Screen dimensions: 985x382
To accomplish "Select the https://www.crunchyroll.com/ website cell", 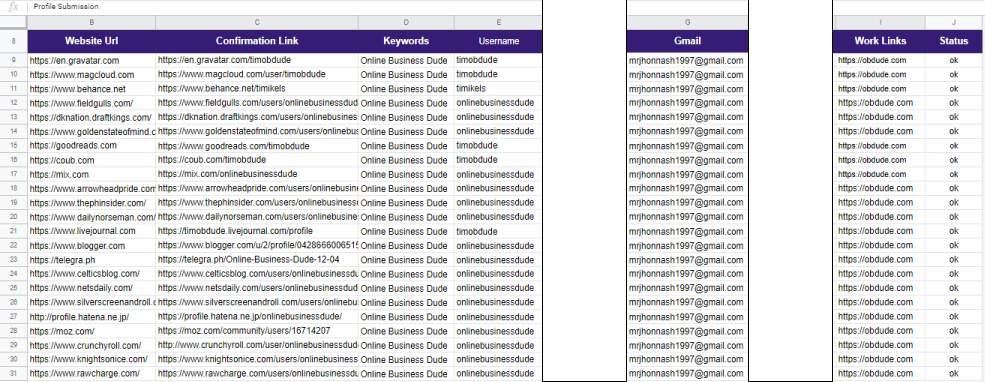I will [92, 345].
